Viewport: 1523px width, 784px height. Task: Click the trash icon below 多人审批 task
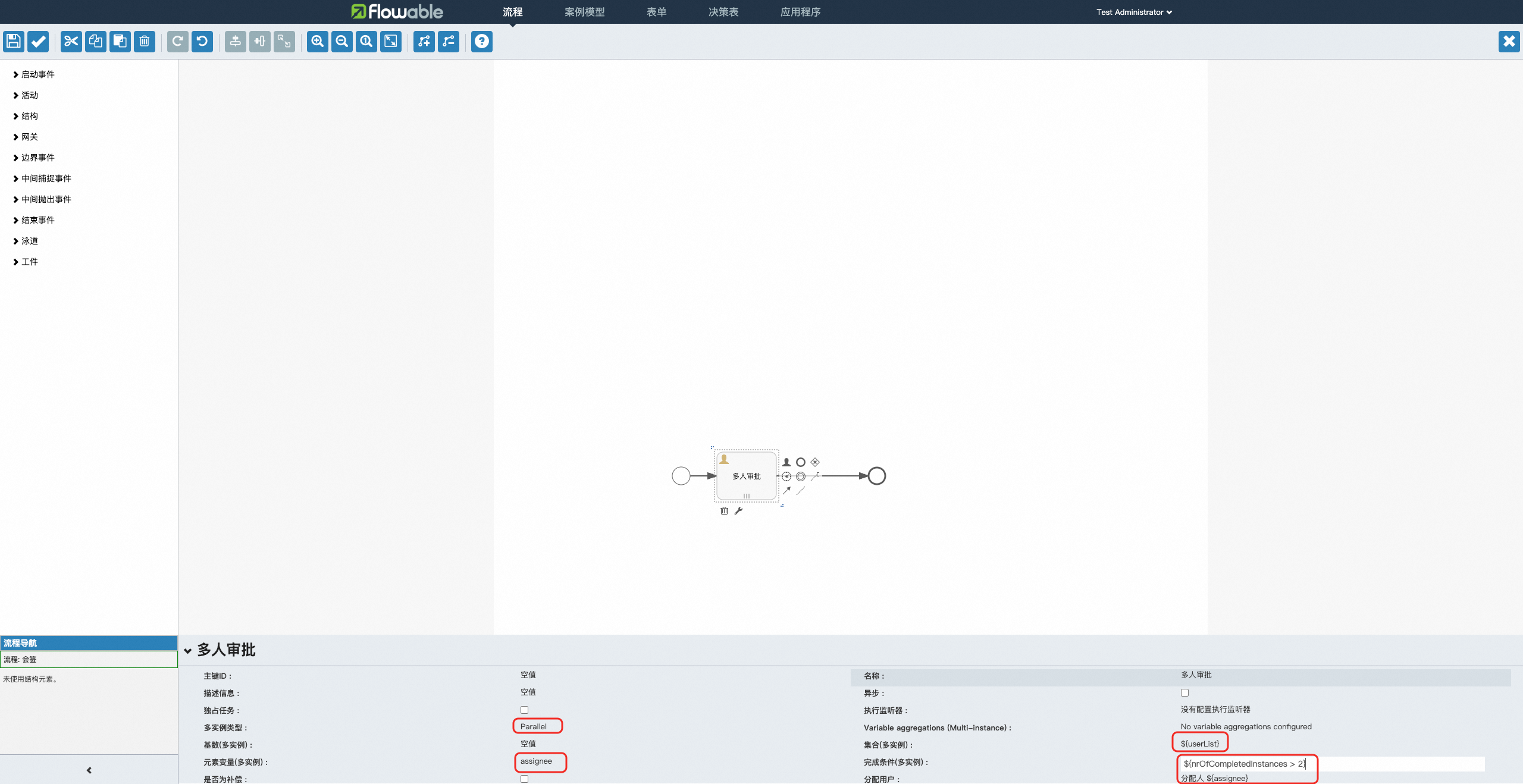point(724,510)
